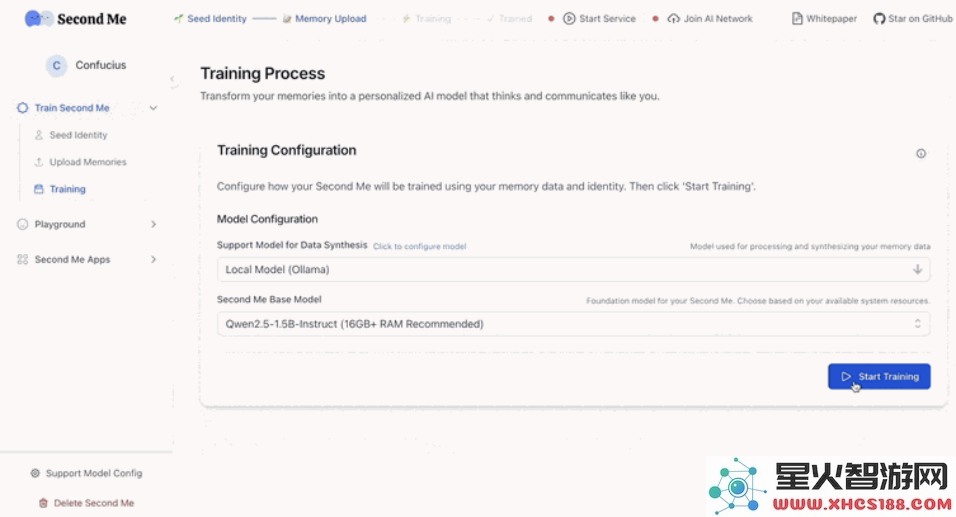Click the Train Second Me menu label
This screenshot has height=517, width=956.
[72, 108]
